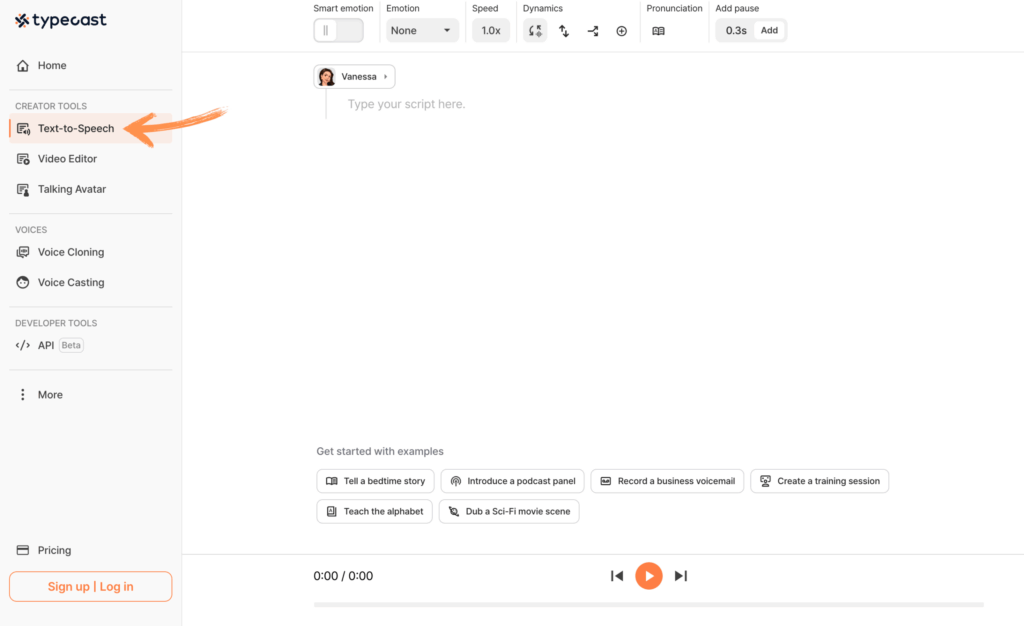Open Video Editor in sidebar

67,159
